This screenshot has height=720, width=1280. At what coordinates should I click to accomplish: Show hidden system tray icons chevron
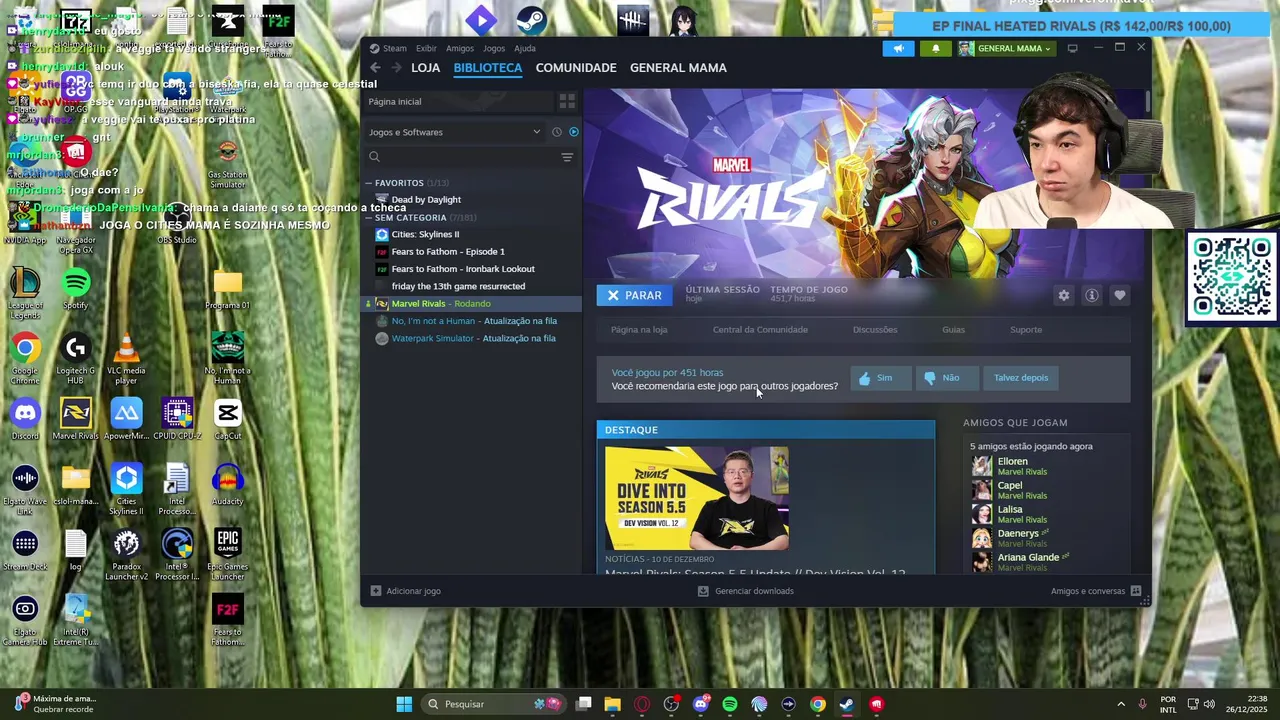tap(1120, 704)
